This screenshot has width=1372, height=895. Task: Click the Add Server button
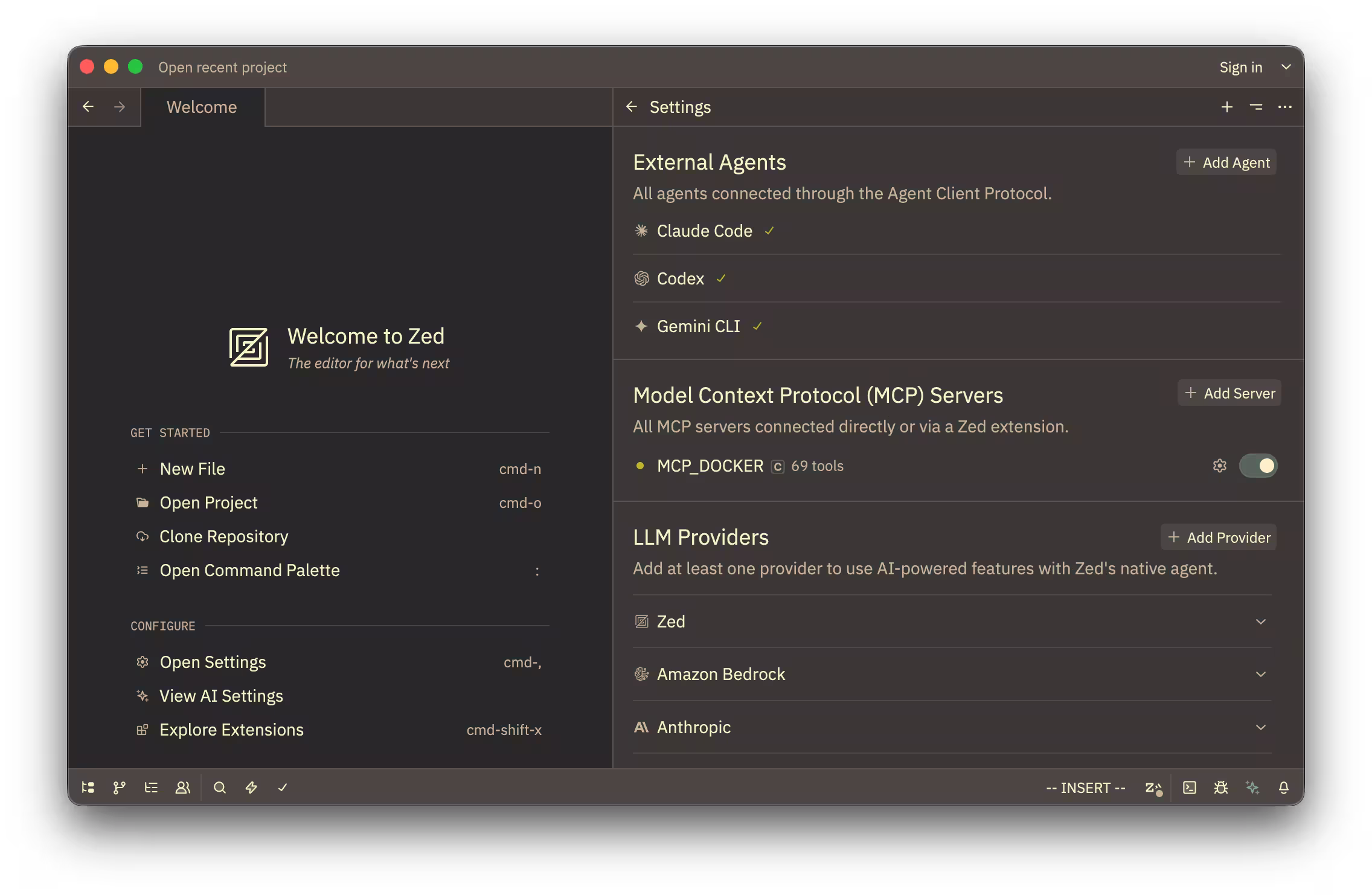pyautogui.click(x=1229, y=393)
